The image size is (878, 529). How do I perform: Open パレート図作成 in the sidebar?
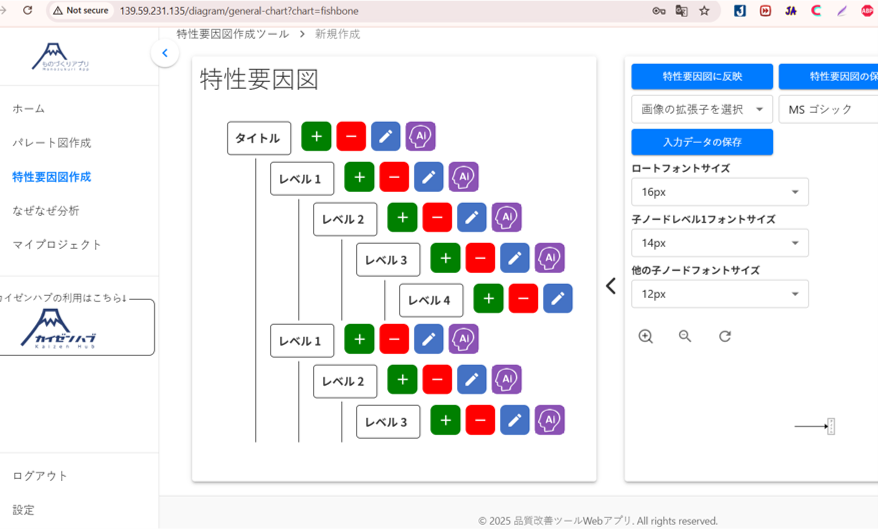(x=51, y=143)
